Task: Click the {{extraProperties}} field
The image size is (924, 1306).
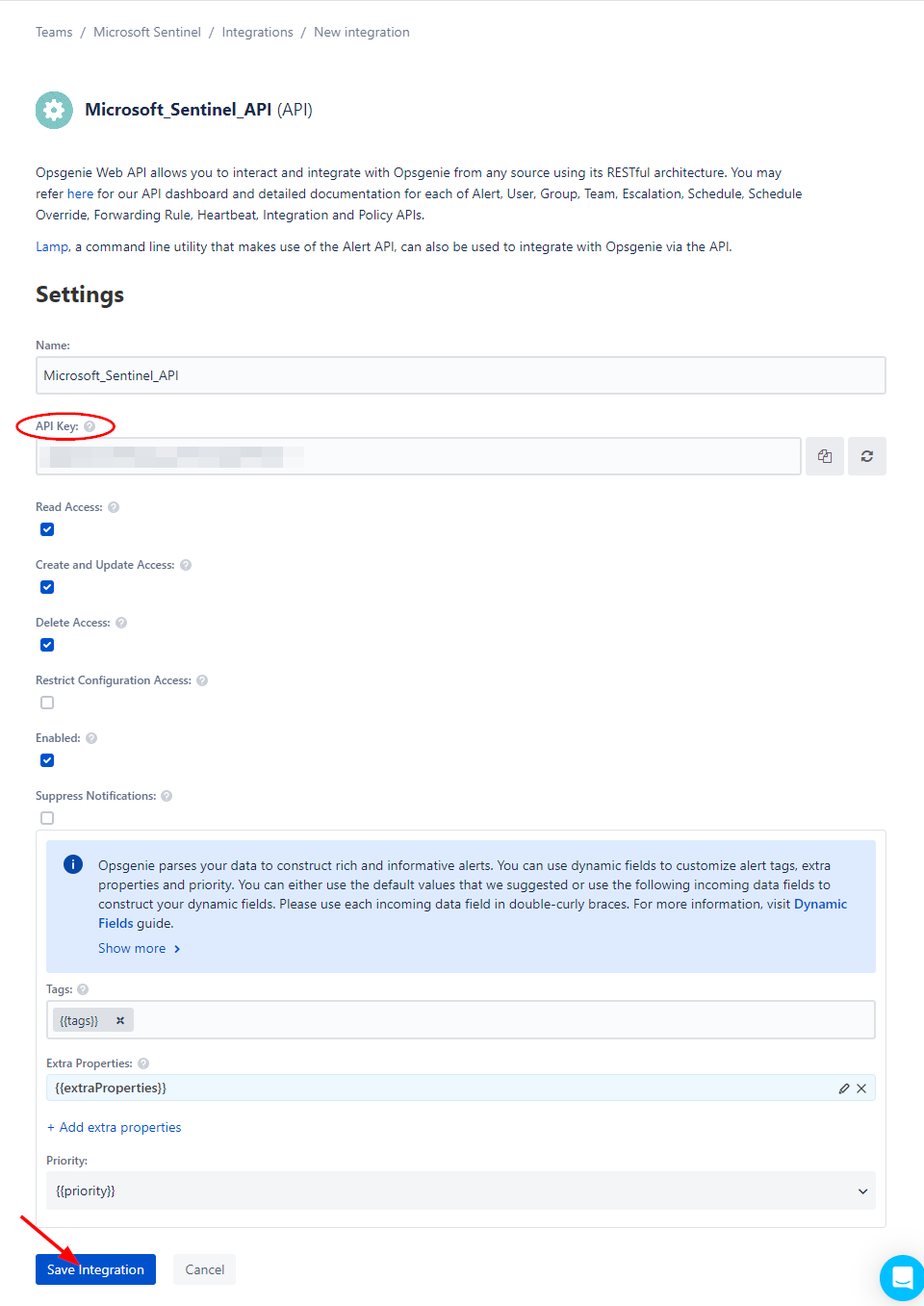Action: coord(461,1088)
